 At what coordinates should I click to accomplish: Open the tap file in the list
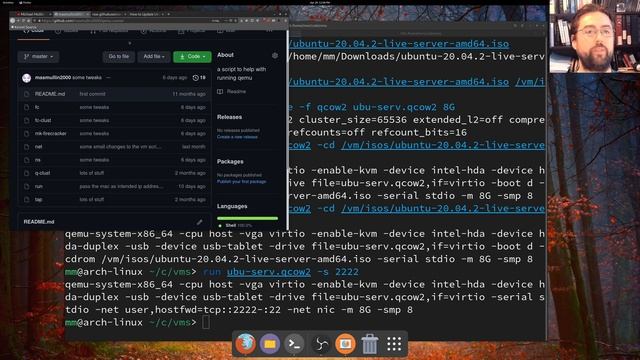[x=38, y=200]
